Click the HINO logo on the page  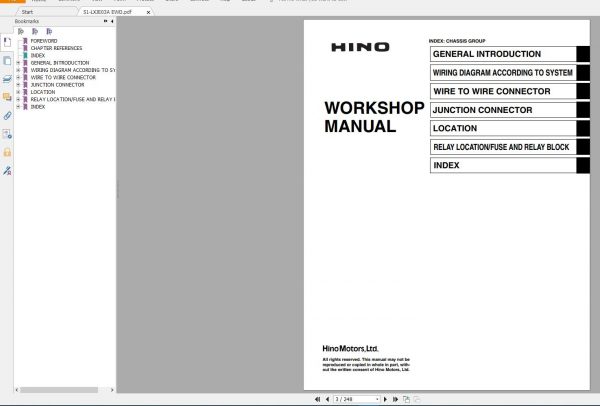pos(360,47)
